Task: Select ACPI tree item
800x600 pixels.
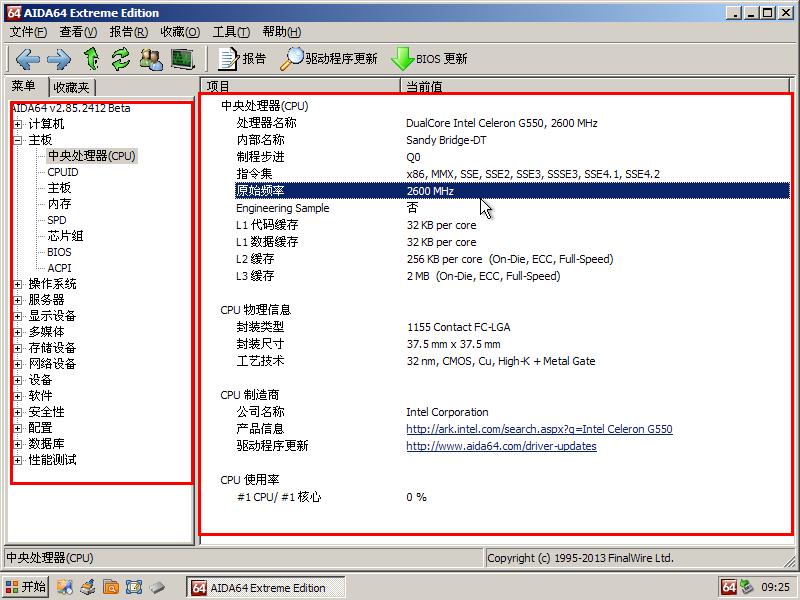Action: (59, 268)
